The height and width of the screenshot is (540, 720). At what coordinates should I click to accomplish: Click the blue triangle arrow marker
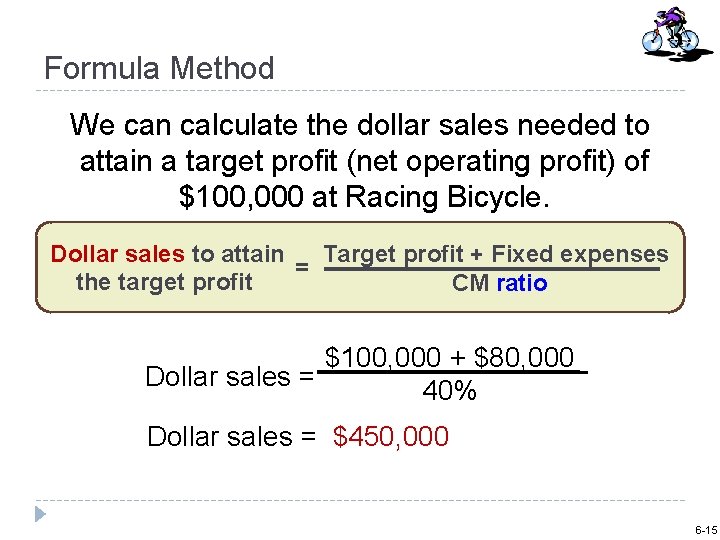[40, 514]
